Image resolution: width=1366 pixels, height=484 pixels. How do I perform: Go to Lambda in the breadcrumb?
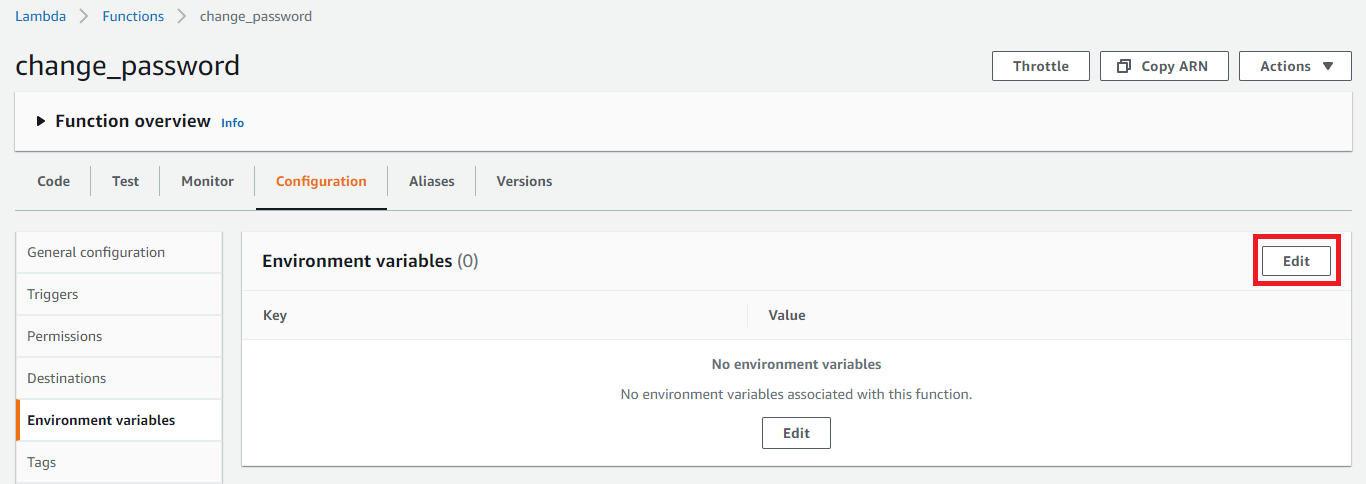click(38, 16)
